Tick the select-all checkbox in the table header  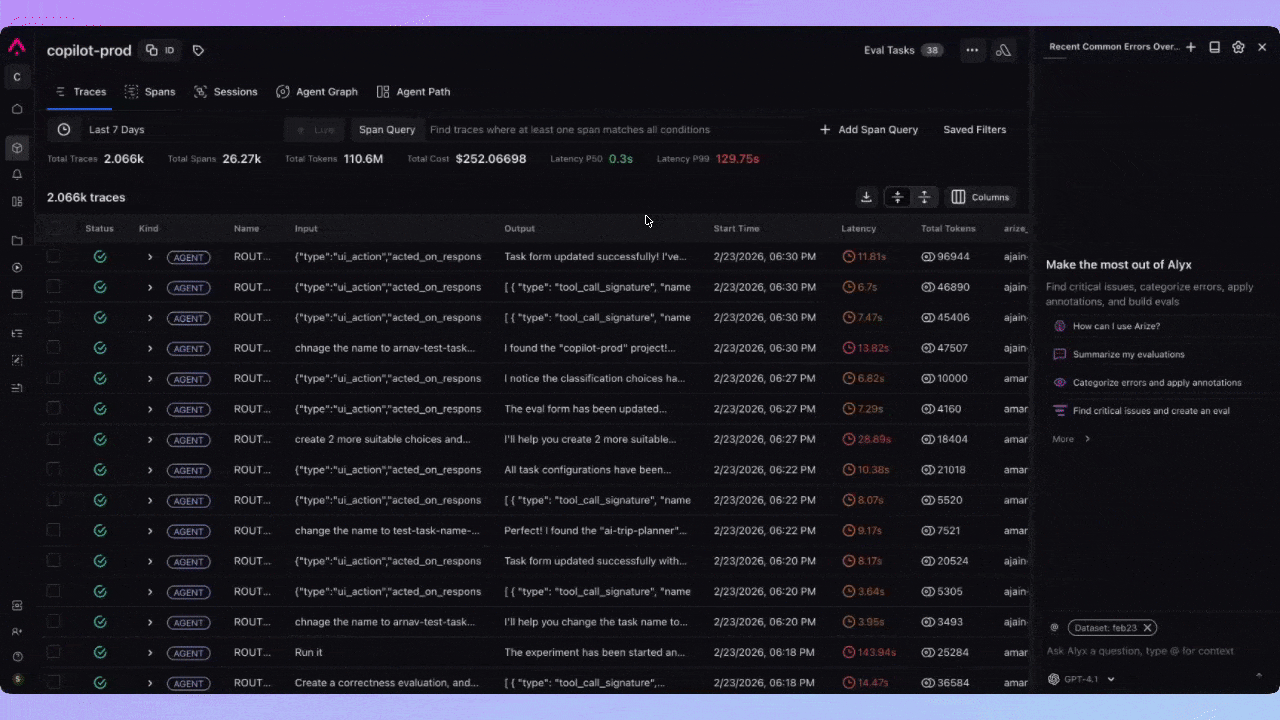click(54, 229)
